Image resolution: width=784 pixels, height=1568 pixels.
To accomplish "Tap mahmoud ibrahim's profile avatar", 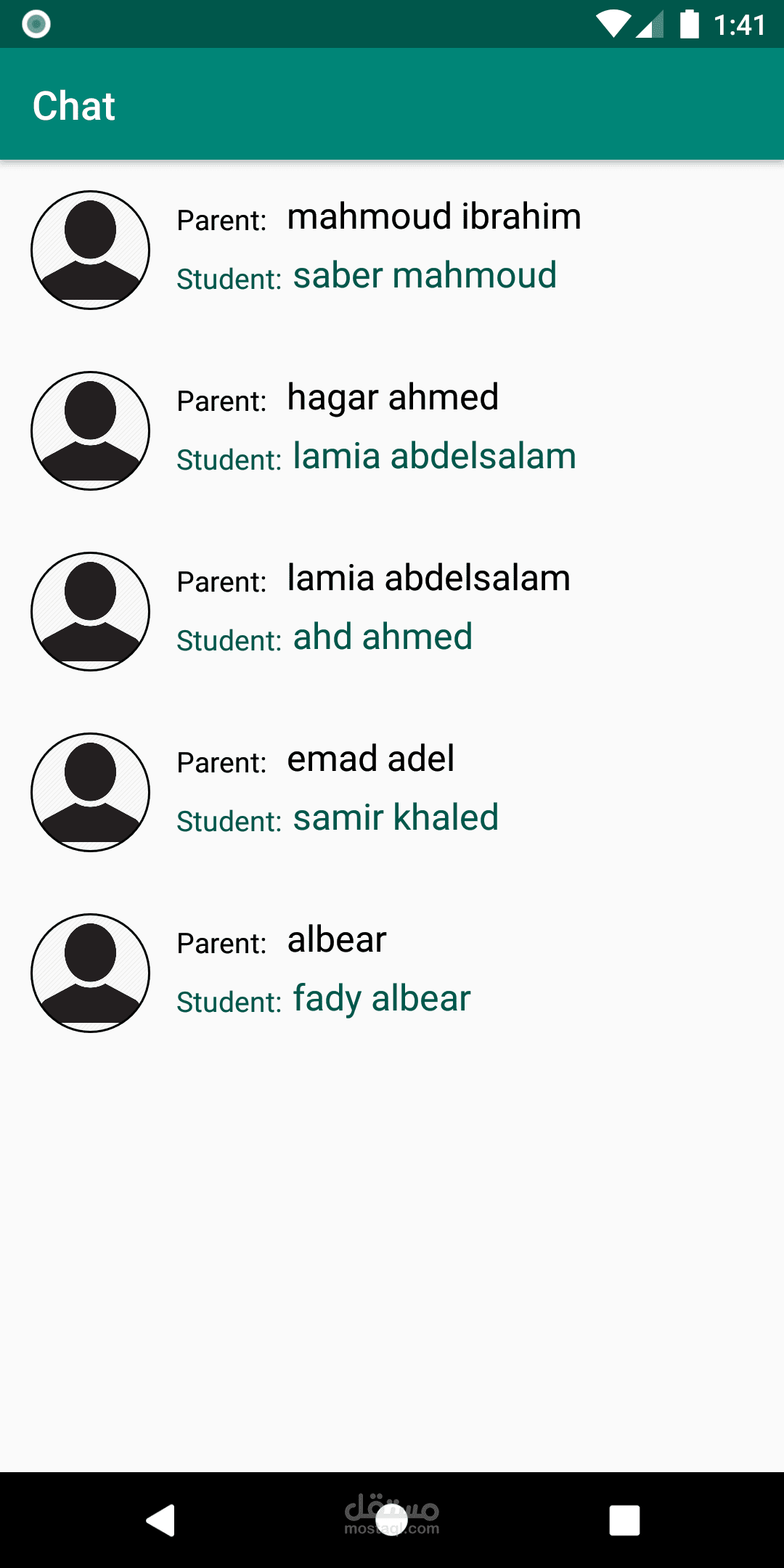I will (91, 250).
